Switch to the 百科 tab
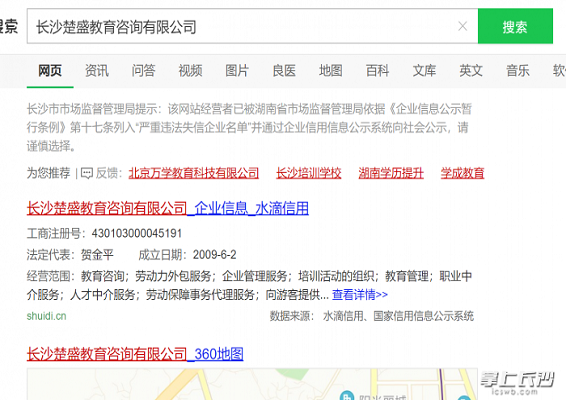Image resolution: width=566 pixels, height=400 pixels. 378,70
